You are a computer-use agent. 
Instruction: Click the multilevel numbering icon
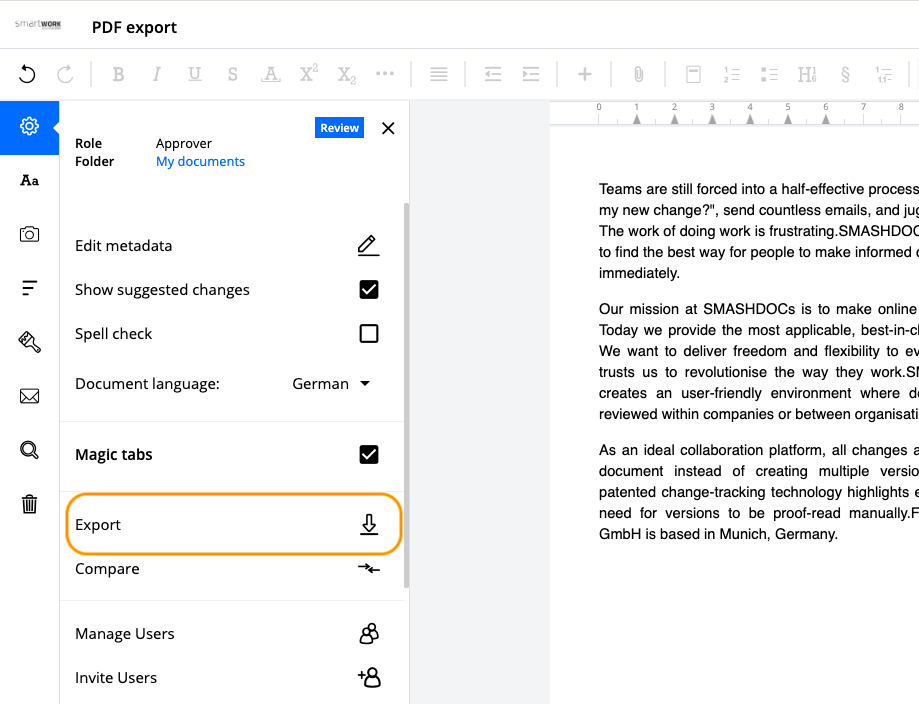pyautogui.click(x=883, y=74)
